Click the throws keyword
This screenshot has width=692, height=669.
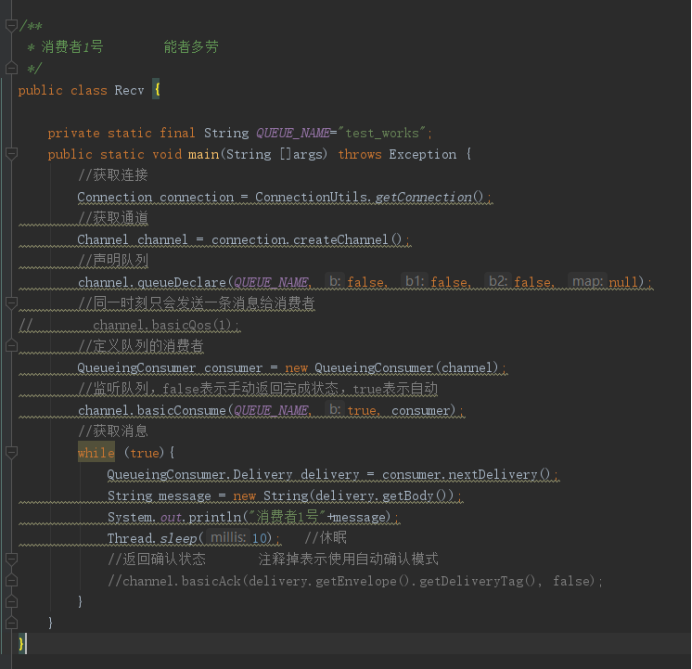click(360, 154)
